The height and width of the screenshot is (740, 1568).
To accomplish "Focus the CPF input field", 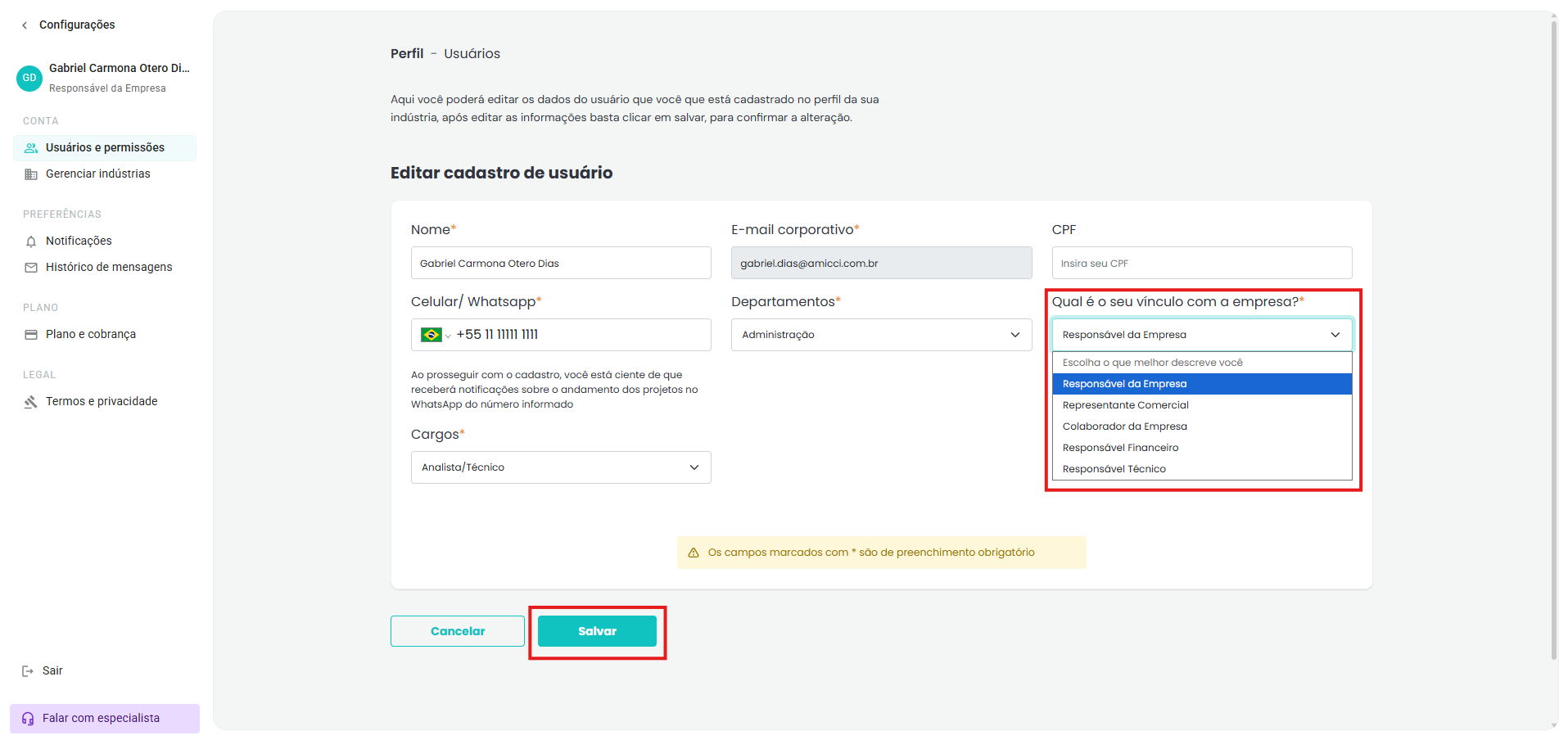I will point(1202,263).
